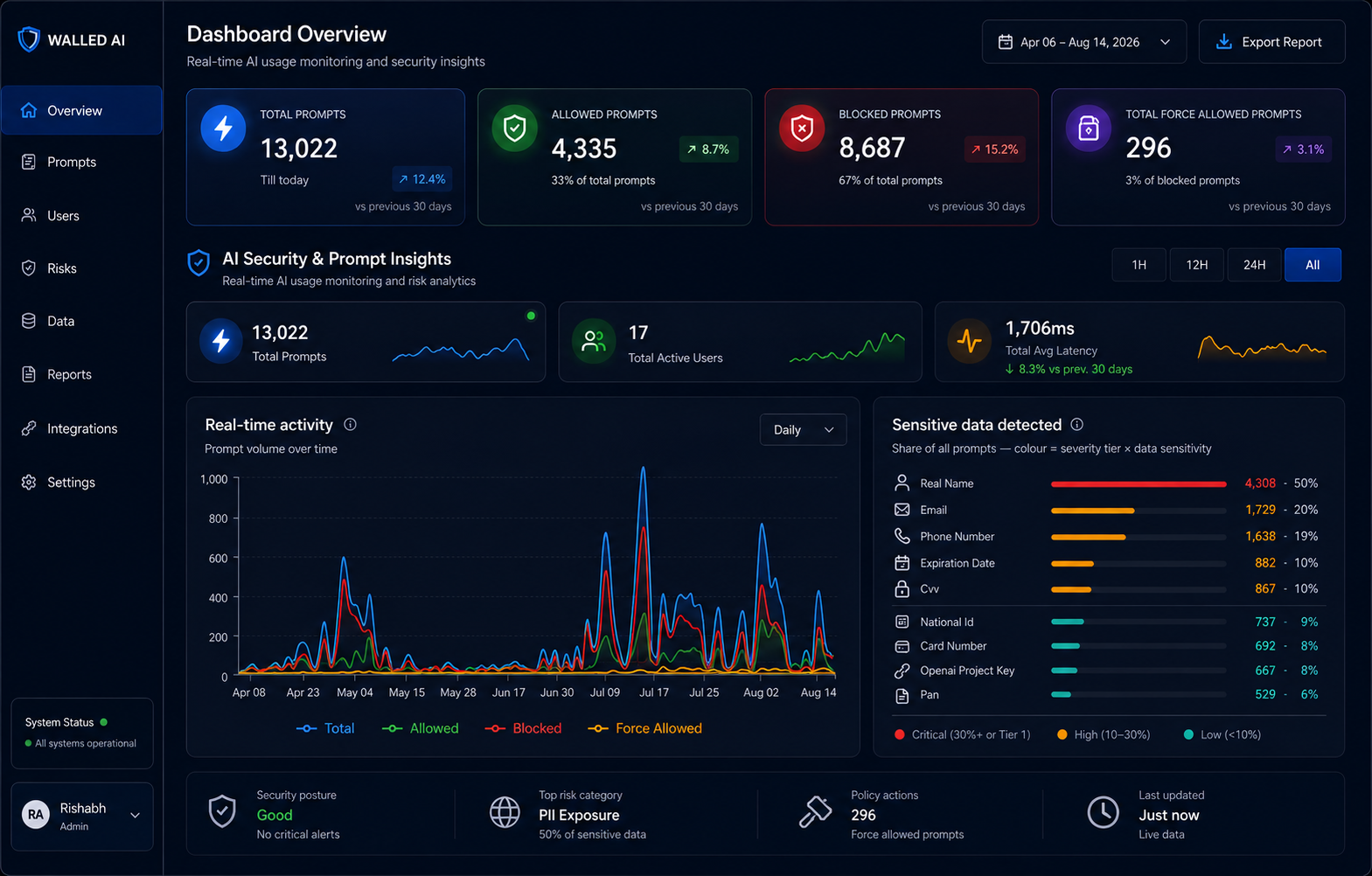
Task: Toggle the Total series in chart legend
Action: [x=325, y=728]
